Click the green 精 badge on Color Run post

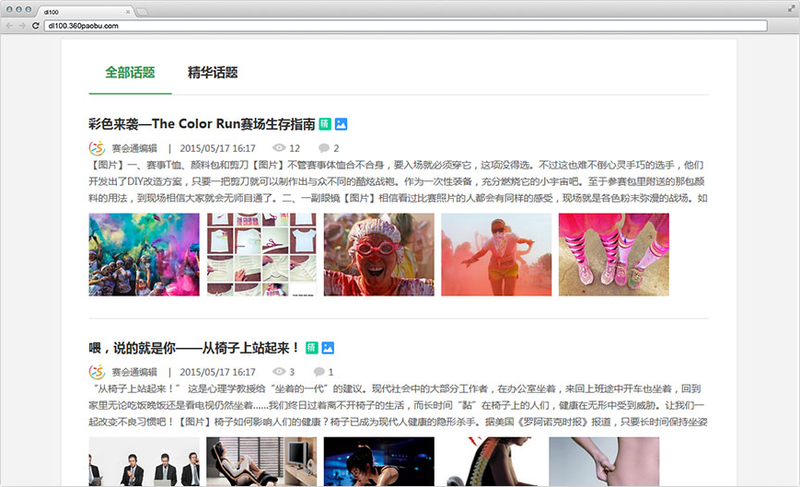325,124
